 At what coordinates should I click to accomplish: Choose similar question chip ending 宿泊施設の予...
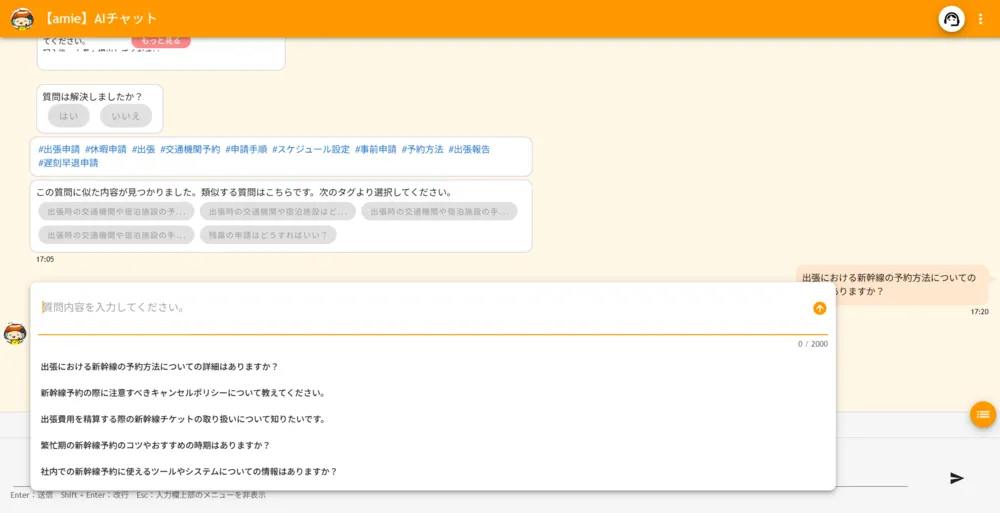(x=116, y=211)
